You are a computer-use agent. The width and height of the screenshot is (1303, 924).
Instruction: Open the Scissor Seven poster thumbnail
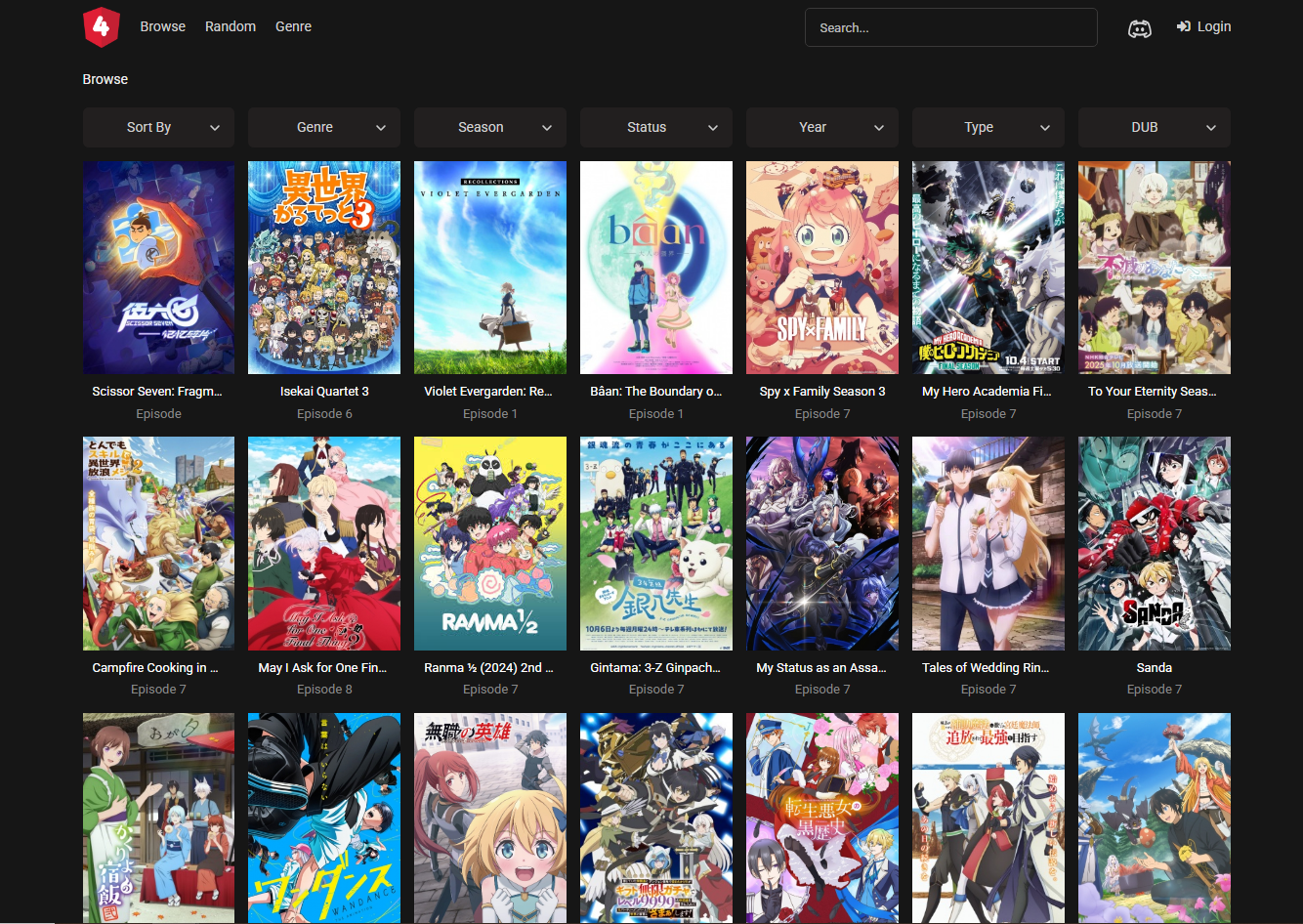click(x=158, y=268)
